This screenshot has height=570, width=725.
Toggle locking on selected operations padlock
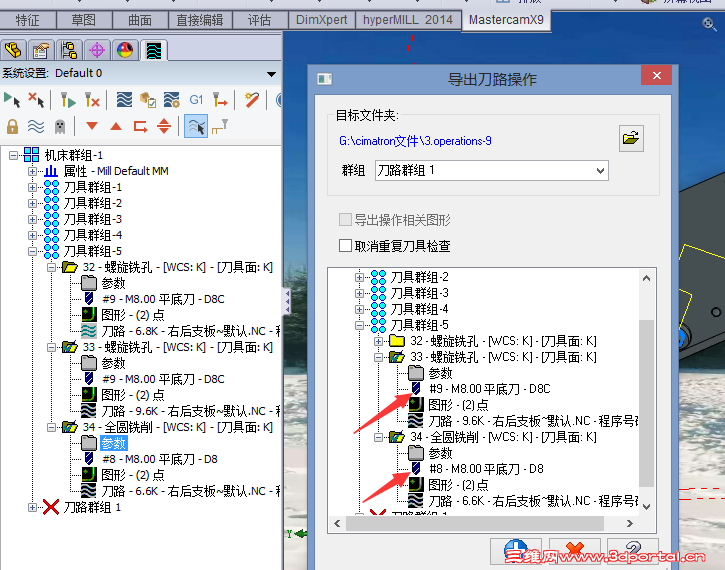coord(12,126)
